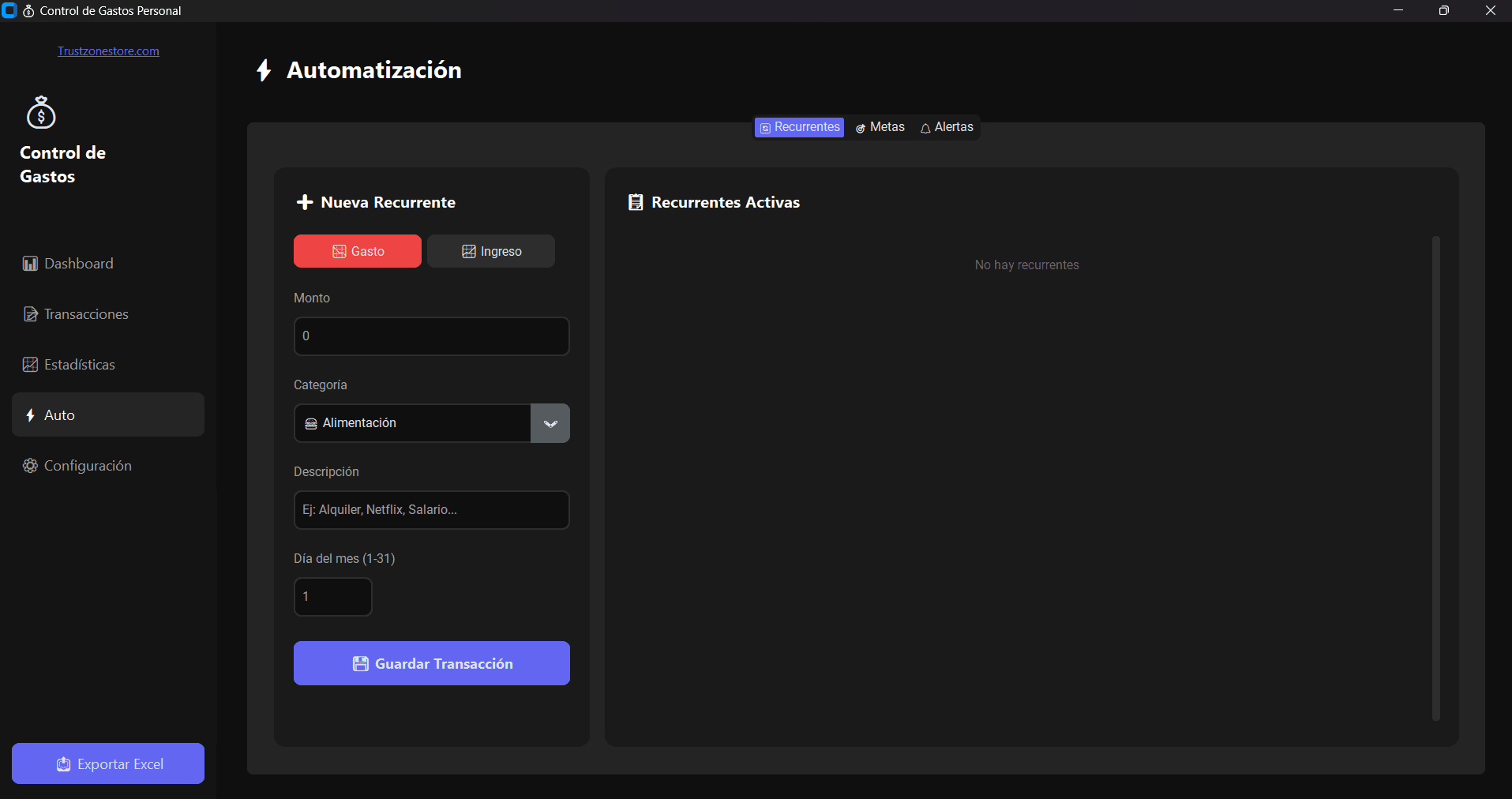The image size is (1512, 799).
Task: Click the Recurrentes Activas list scrollbar
Action: (1436, 478)
